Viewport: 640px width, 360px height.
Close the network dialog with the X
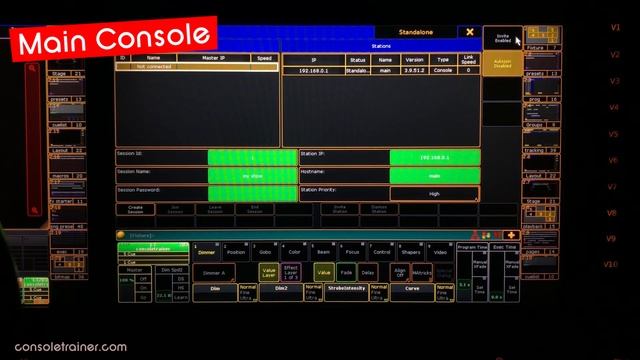[470, 32]
